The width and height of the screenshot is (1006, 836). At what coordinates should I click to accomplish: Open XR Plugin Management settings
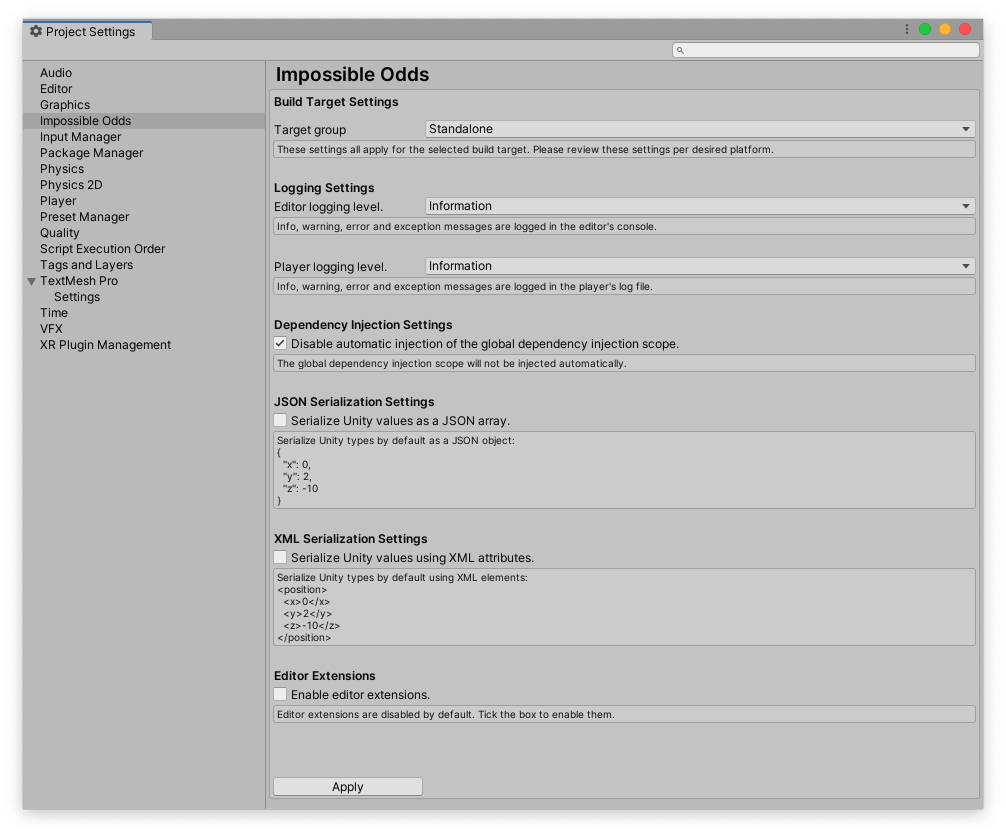pyautogui.click(x=105, y=345)
